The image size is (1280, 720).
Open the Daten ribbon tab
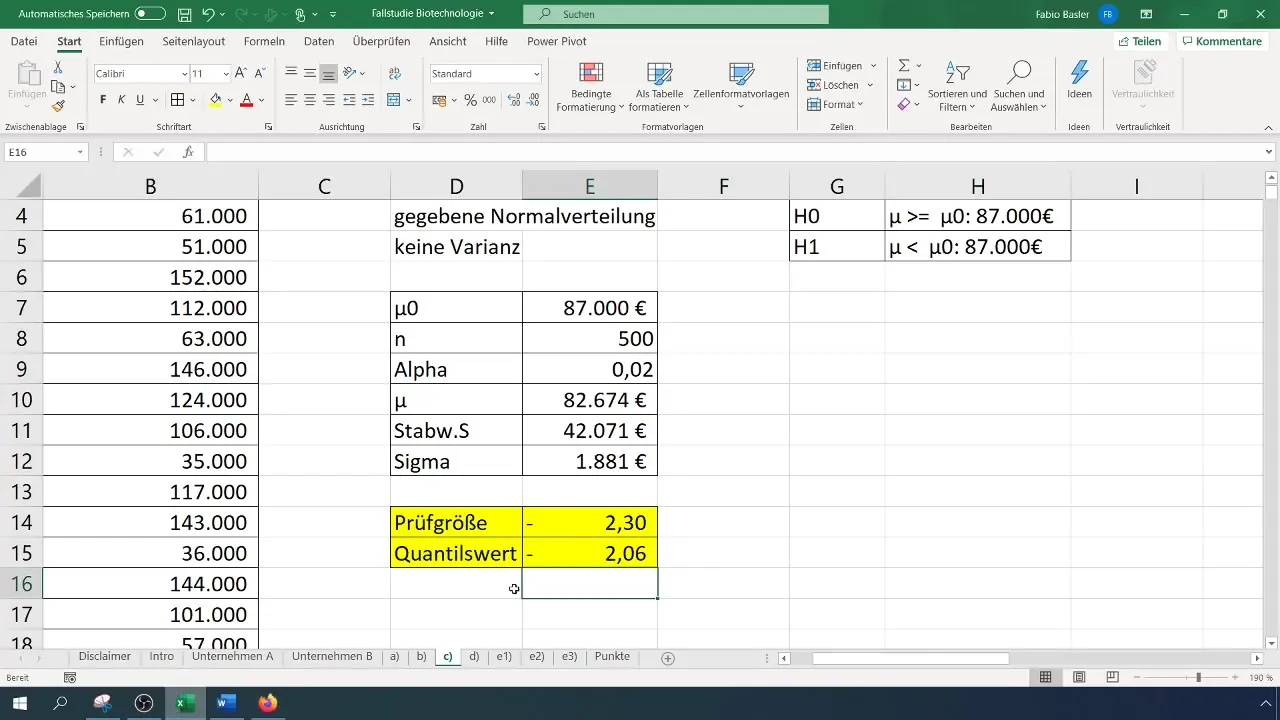(x=319, y=41)
